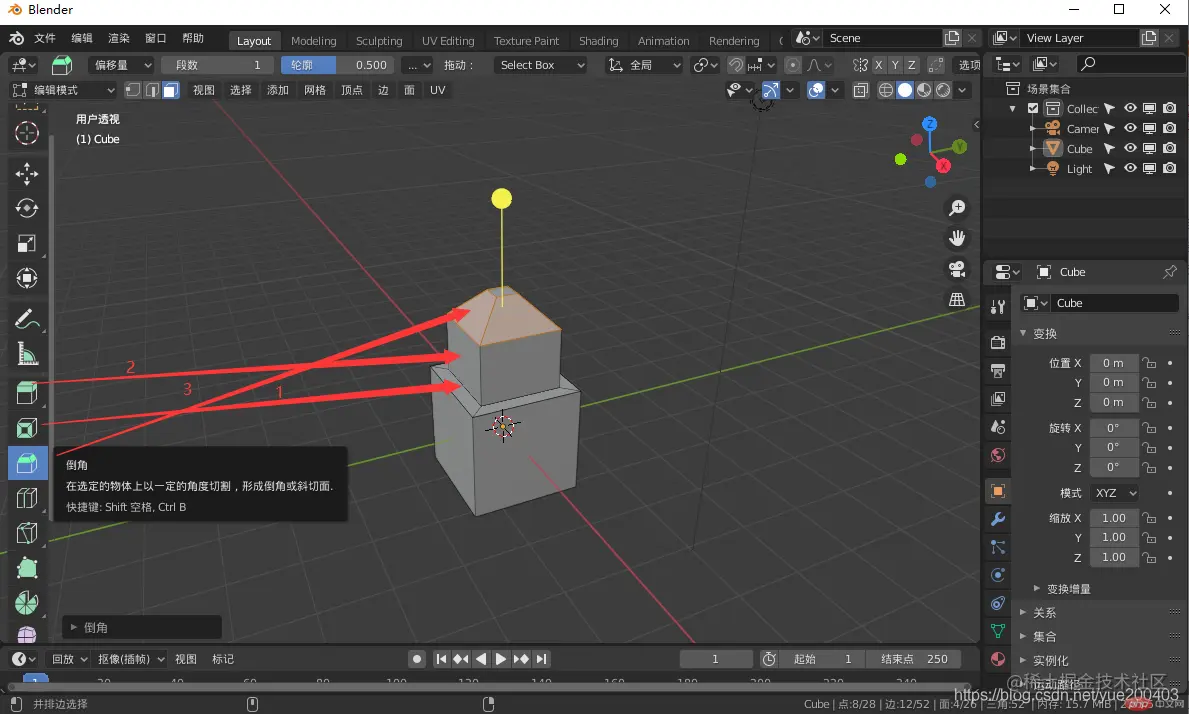Select the Scale tool
The width and height of the screenshot is (1189, 714).
tap(27, 243)
